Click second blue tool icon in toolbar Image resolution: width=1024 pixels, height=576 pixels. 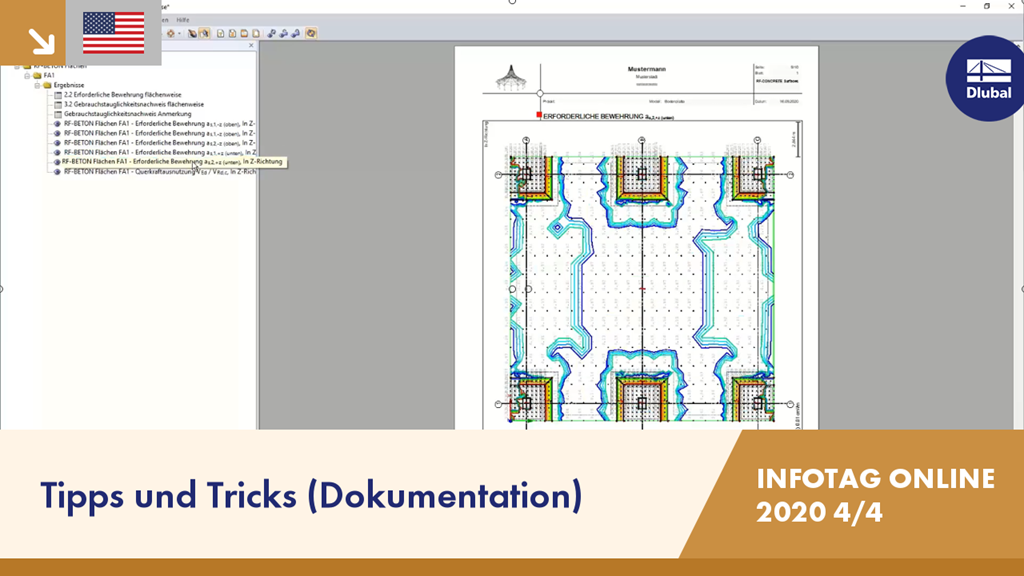point(283,33)
